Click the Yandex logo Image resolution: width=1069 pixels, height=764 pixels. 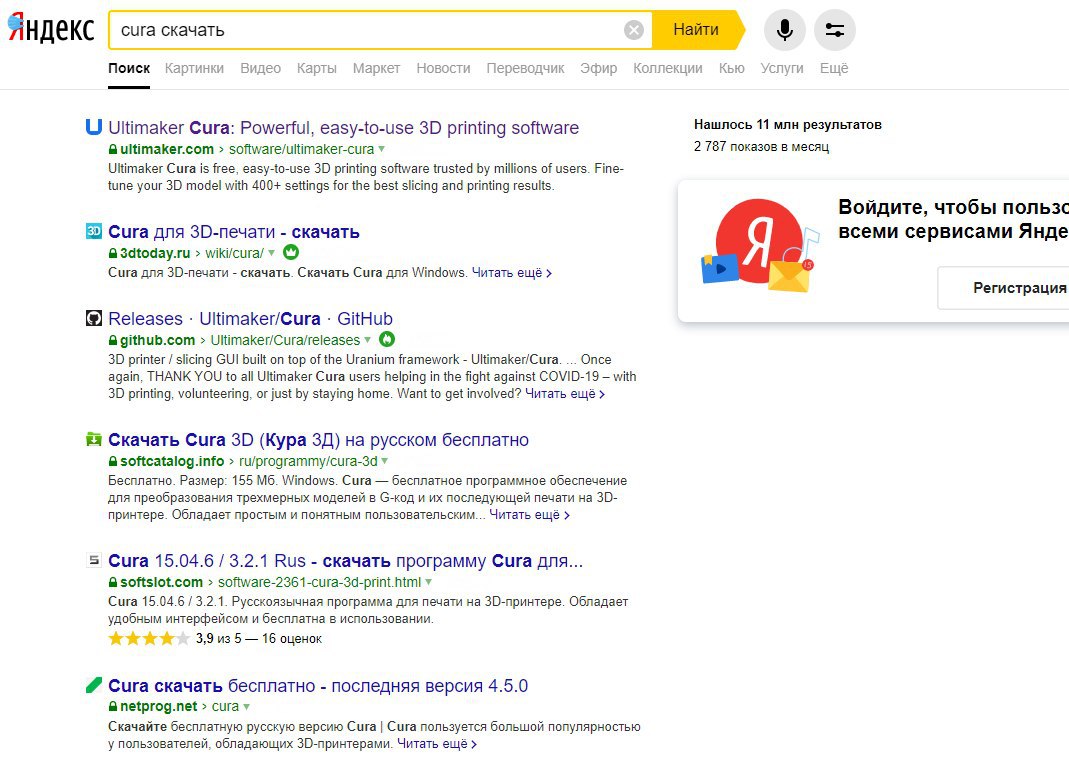tap(51, 28)
